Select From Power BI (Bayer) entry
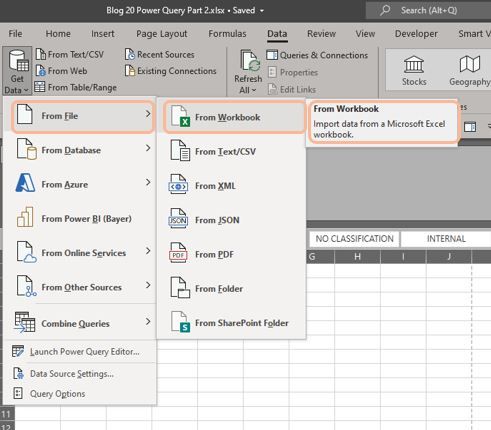 [x=80, y=219]
